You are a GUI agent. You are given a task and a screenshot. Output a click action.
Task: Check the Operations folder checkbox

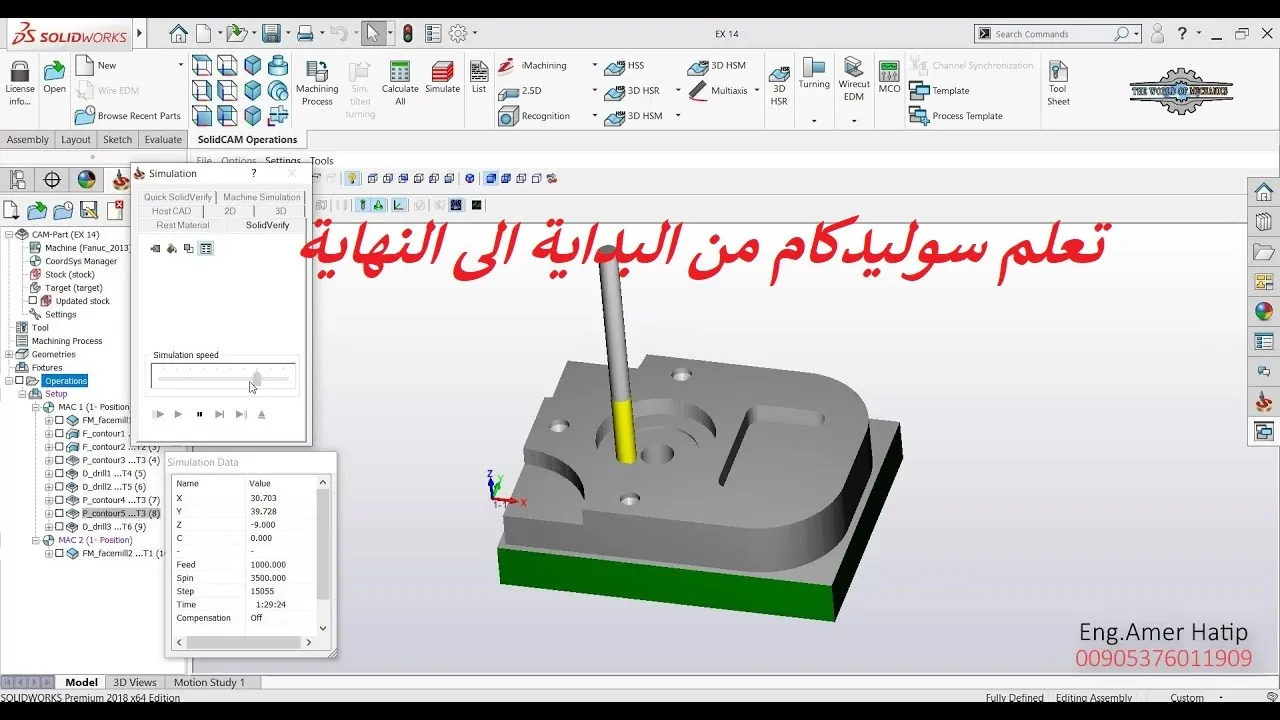tap(19, 381)
